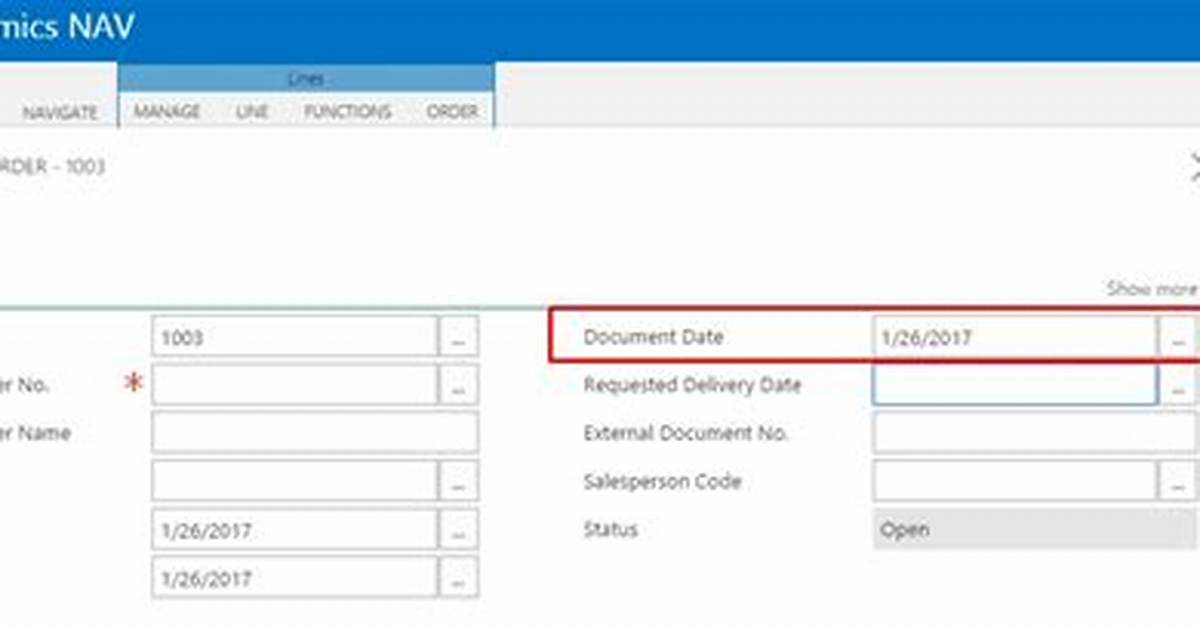The width and height of the screenshot is (1200, 628).
Task: Click the upper 1/26/2017 date field on left
Action: click(295, 530)
